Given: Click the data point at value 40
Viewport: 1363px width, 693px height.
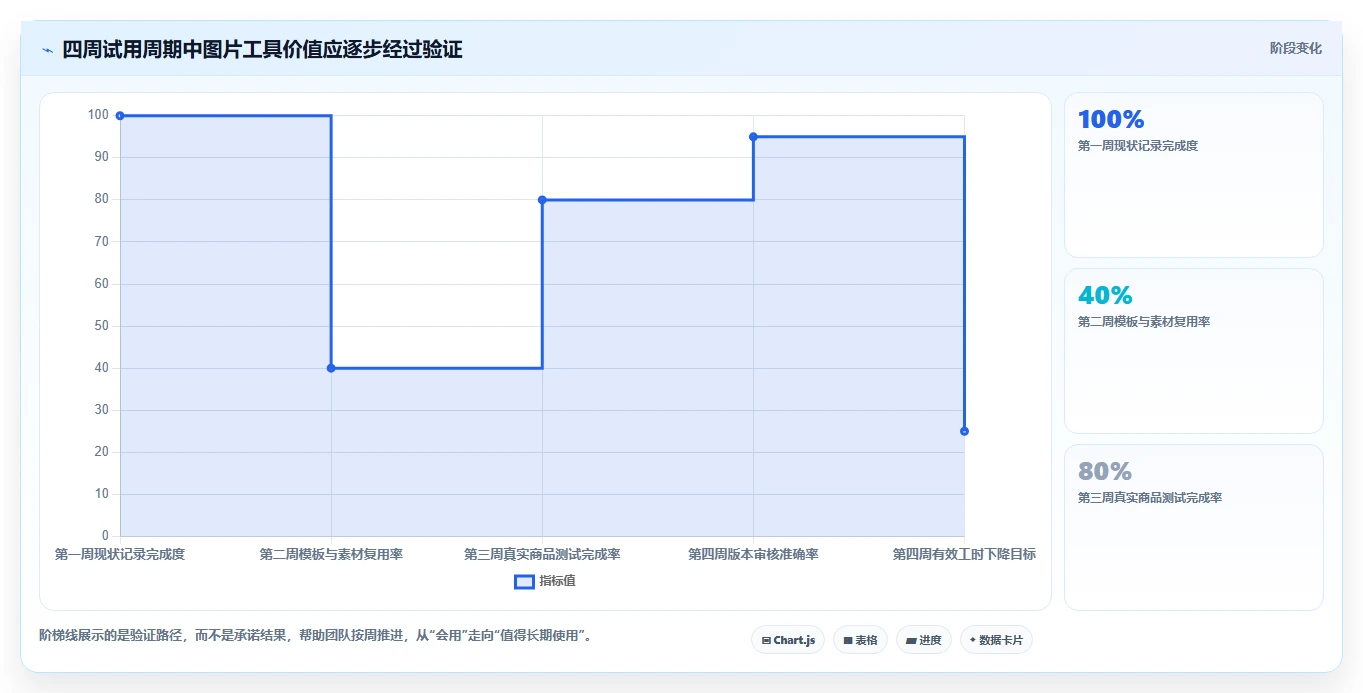Looking at the screenshot, I should [331, 368].
